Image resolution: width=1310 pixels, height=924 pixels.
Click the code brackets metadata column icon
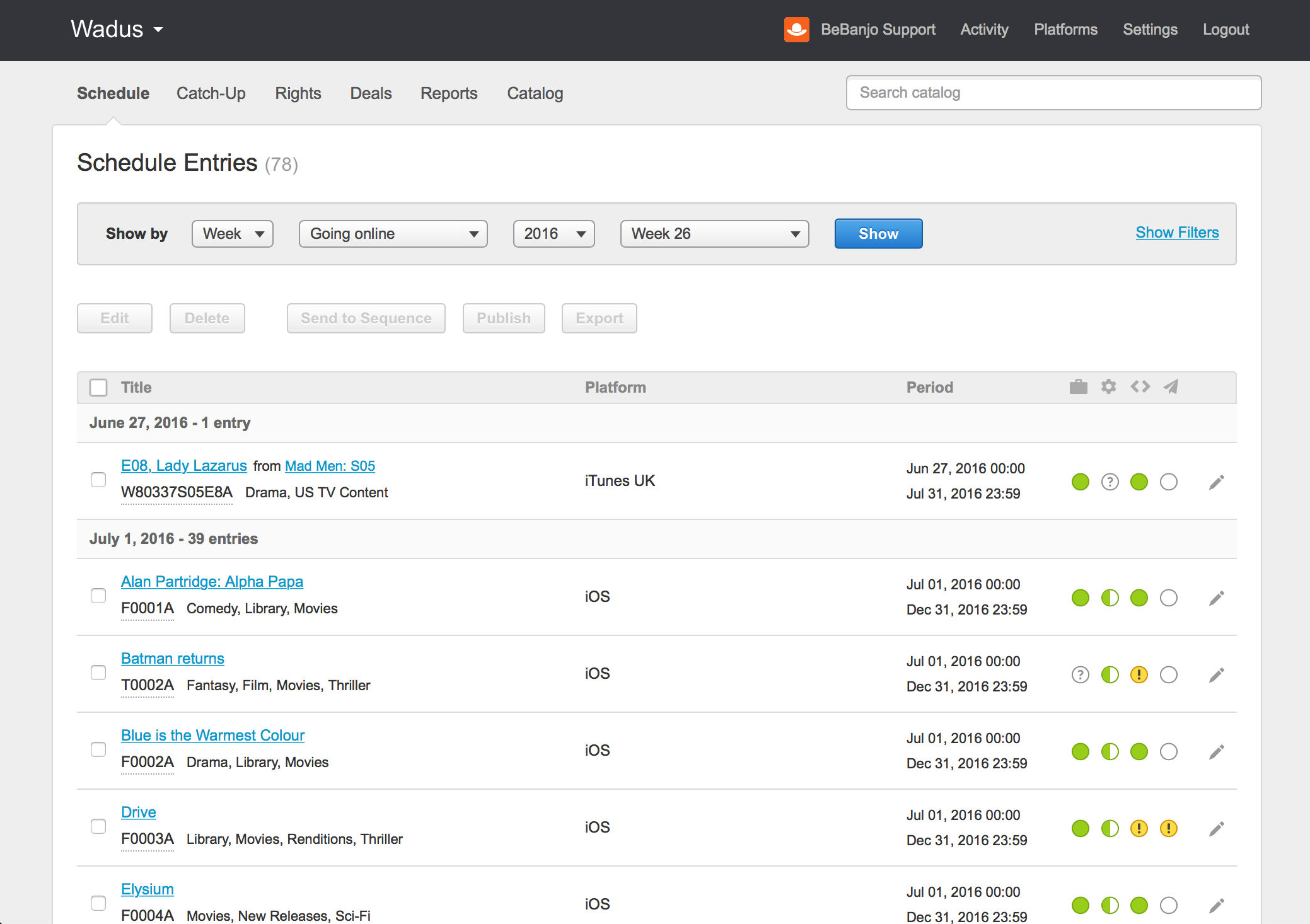pos(1140,387)
